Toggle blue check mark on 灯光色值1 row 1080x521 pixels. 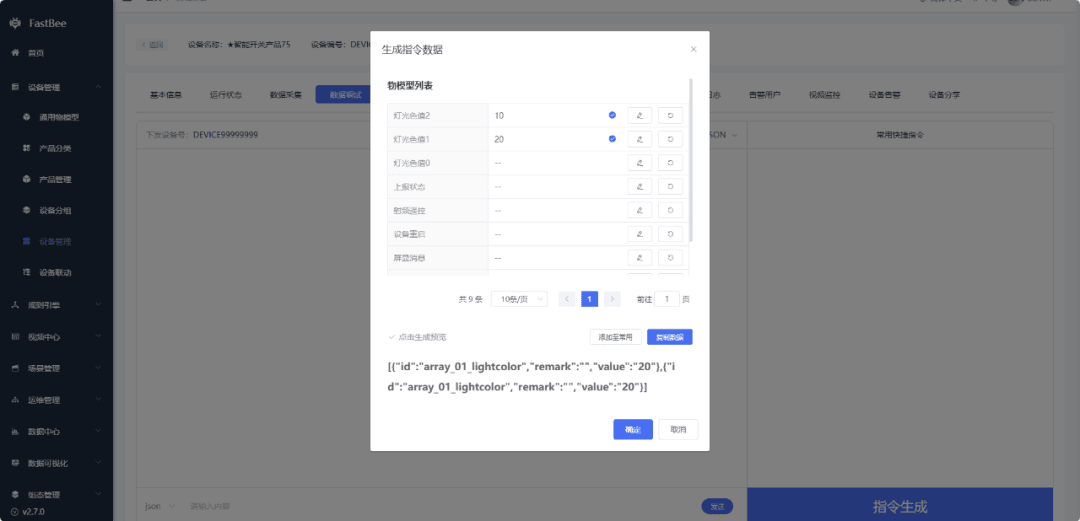612,139
